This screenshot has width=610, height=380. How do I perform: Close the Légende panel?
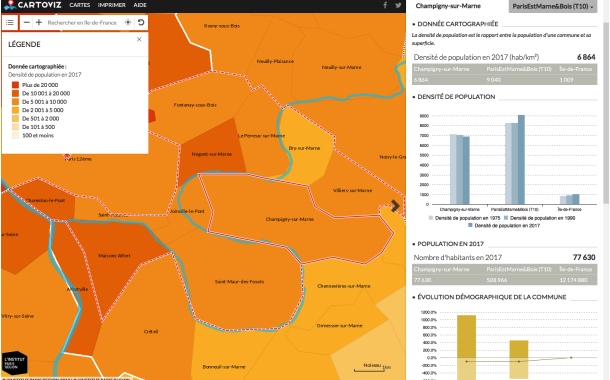pyautogui.click(x=139, y=39)
